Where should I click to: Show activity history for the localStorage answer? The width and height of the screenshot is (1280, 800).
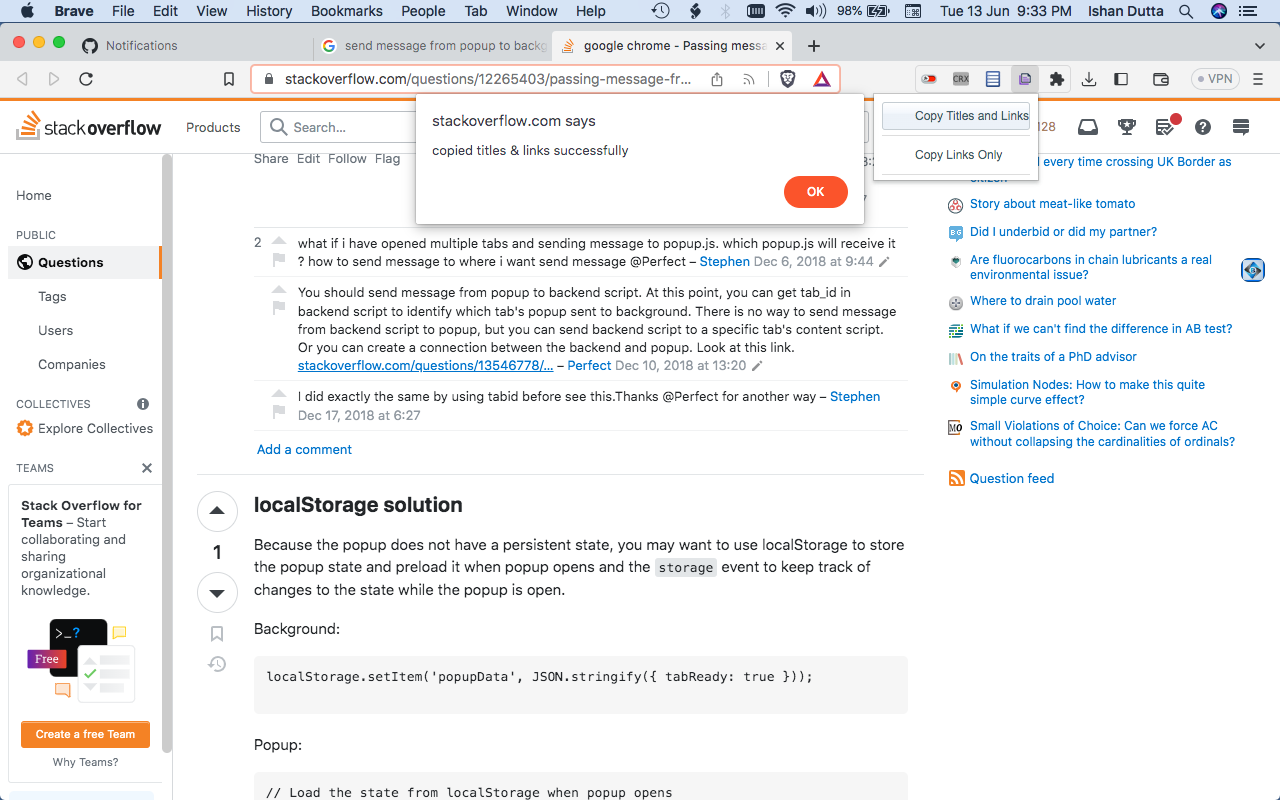217,664
